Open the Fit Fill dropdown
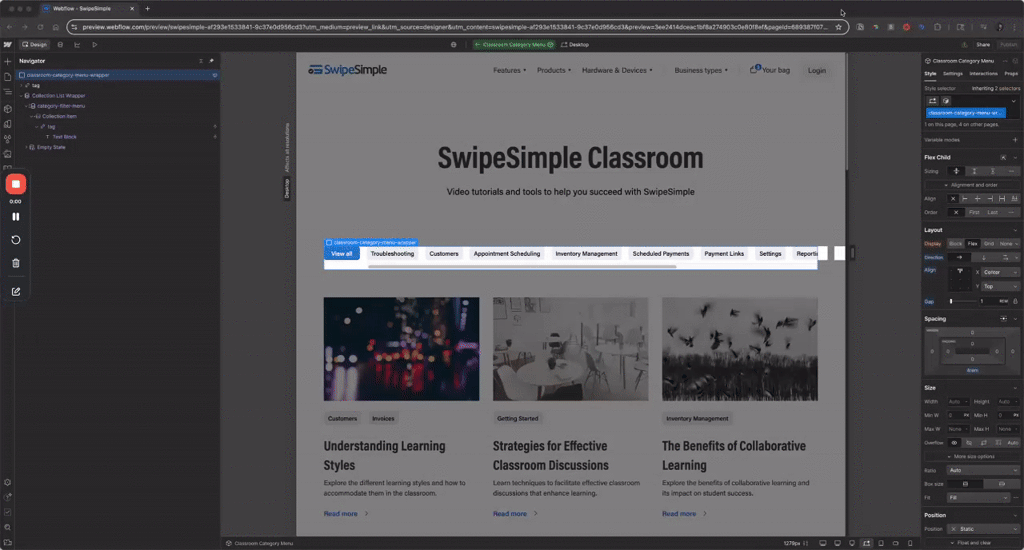Viewport: 1024px width, 550px height. (x=979, y=498)
